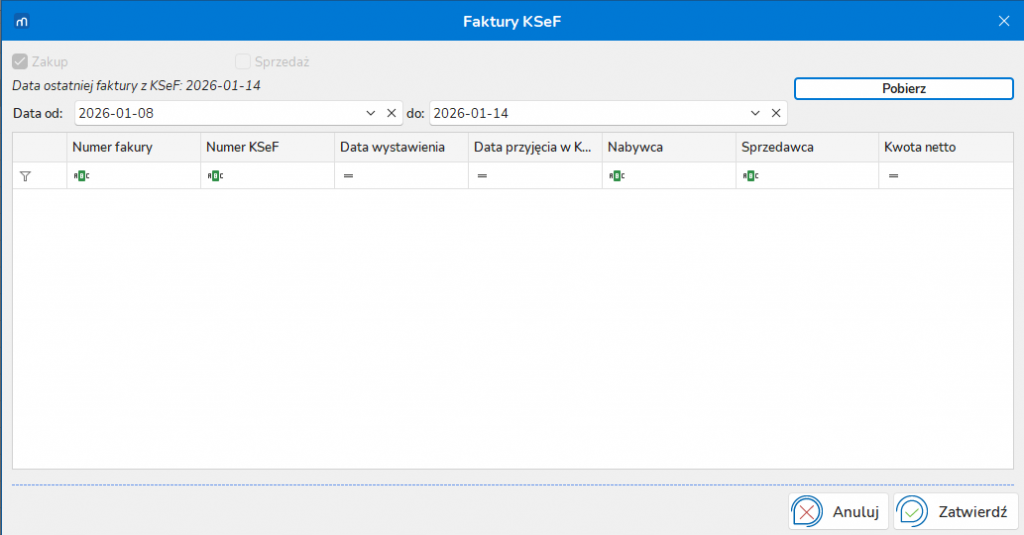The width and height of the screenshot is (1024, 535).
Task: Expand the 'Data od' date dropdown
Action: point(371,113)
